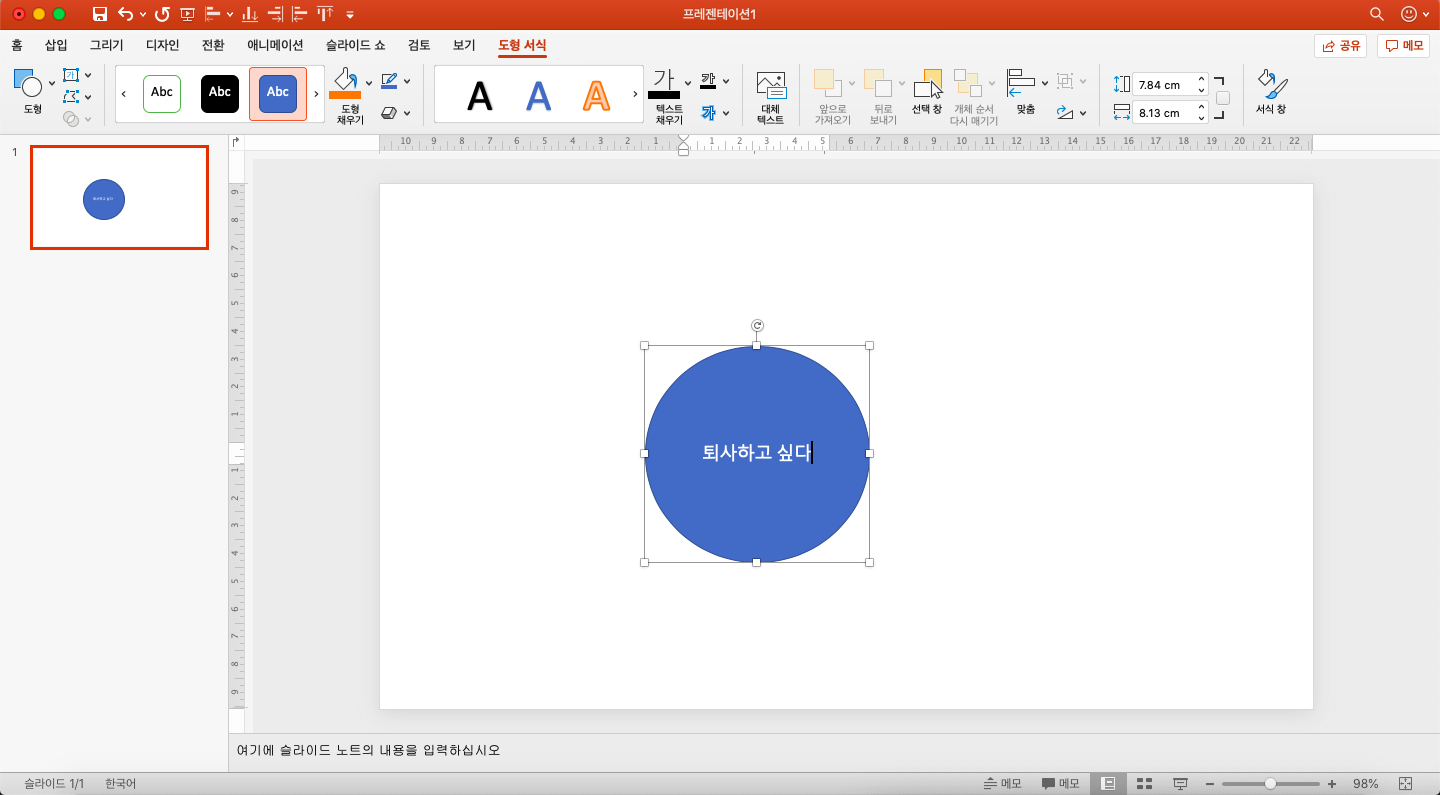Show more WordArt styles with right chevron

click(x=635, y=94)
